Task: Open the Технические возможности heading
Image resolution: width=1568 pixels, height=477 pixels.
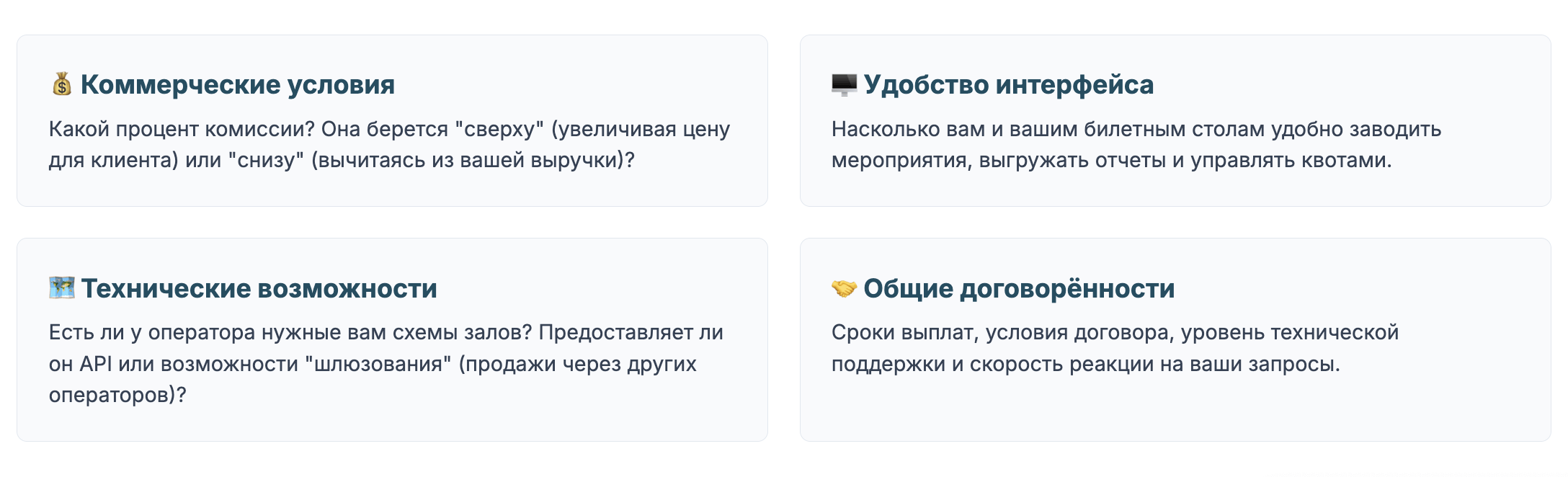Action: pos(259,288)
